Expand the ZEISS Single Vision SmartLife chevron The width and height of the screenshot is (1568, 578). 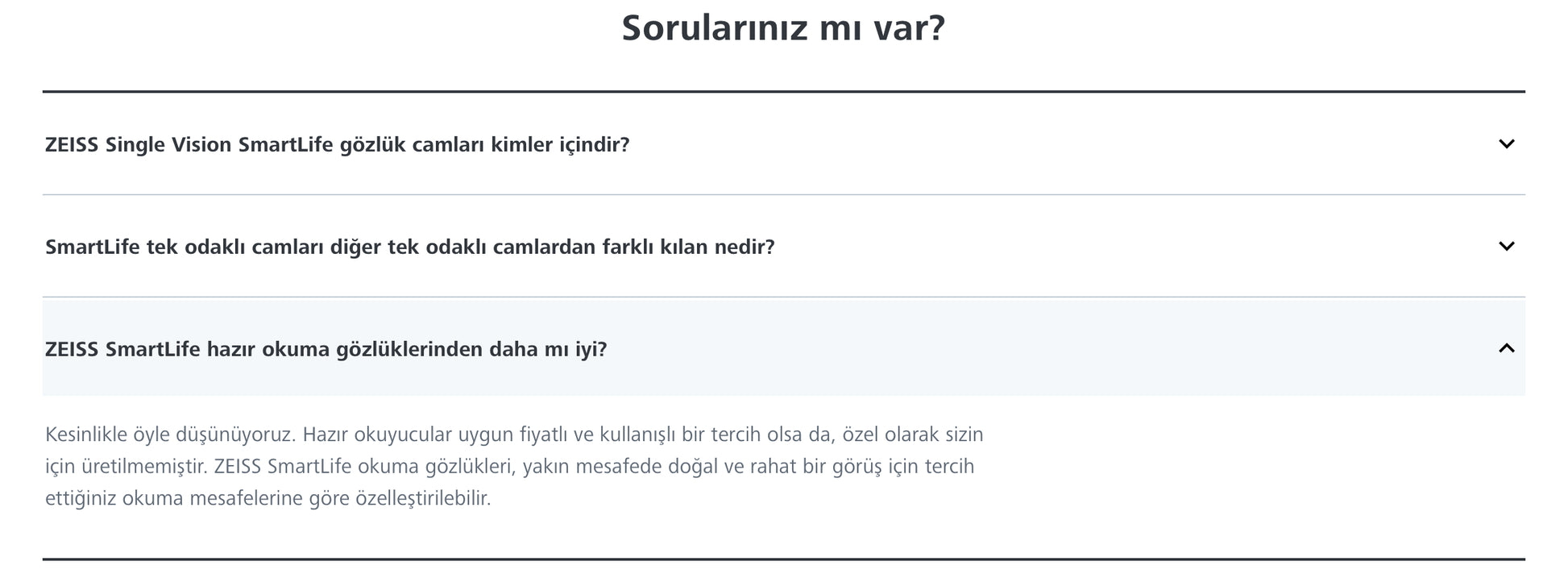[1506, 144]
